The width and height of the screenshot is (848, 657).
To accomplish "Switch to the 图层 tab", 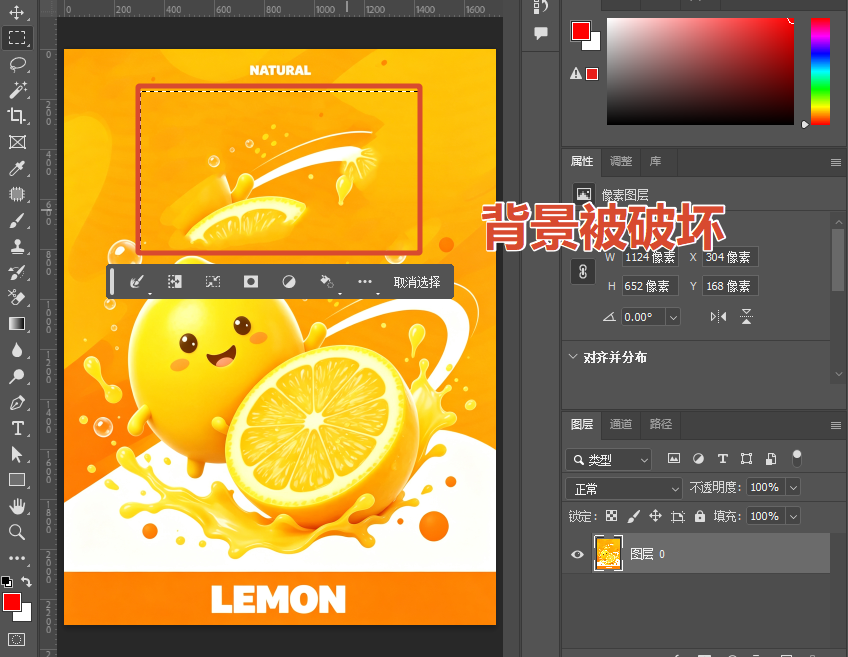I will (x=582, y=424).
